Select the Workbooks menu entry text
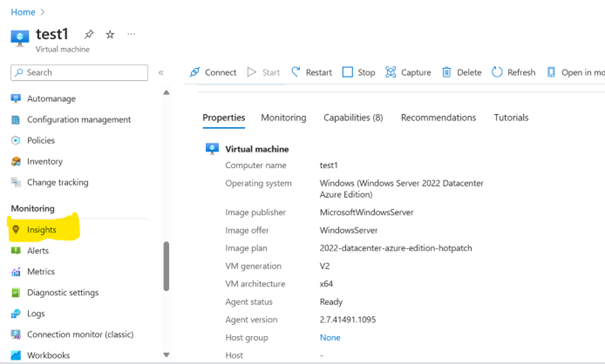Image resolution: width=605 pixels, height=364 pixels. (49, 355)
